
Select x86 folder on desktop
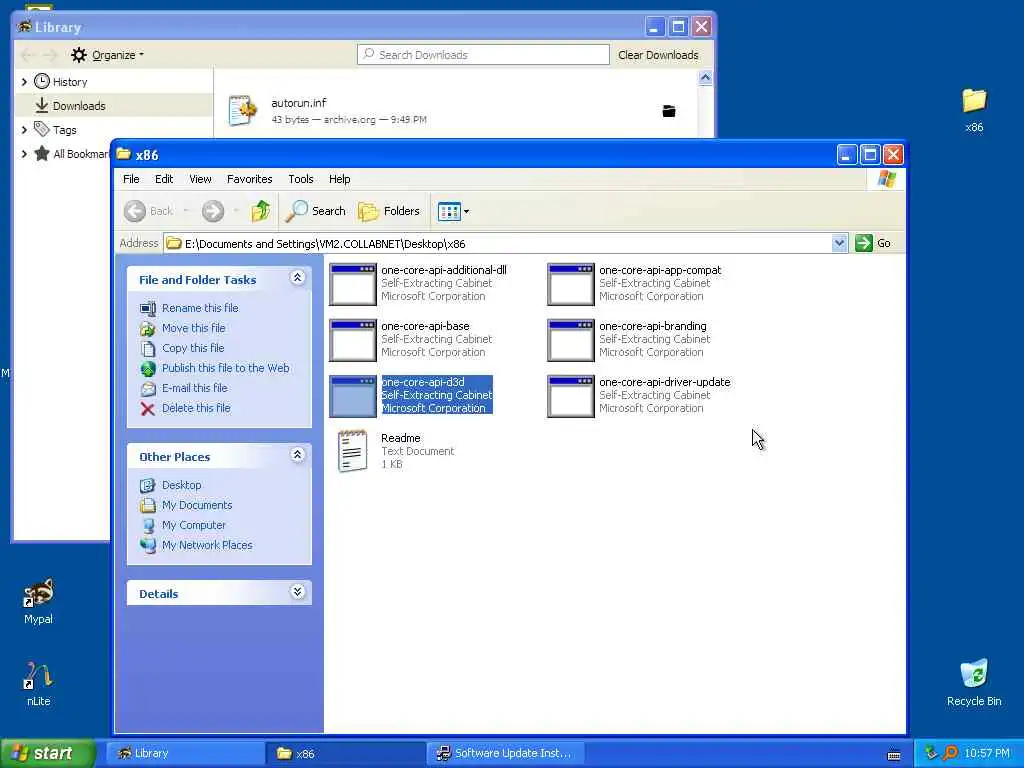974,110
